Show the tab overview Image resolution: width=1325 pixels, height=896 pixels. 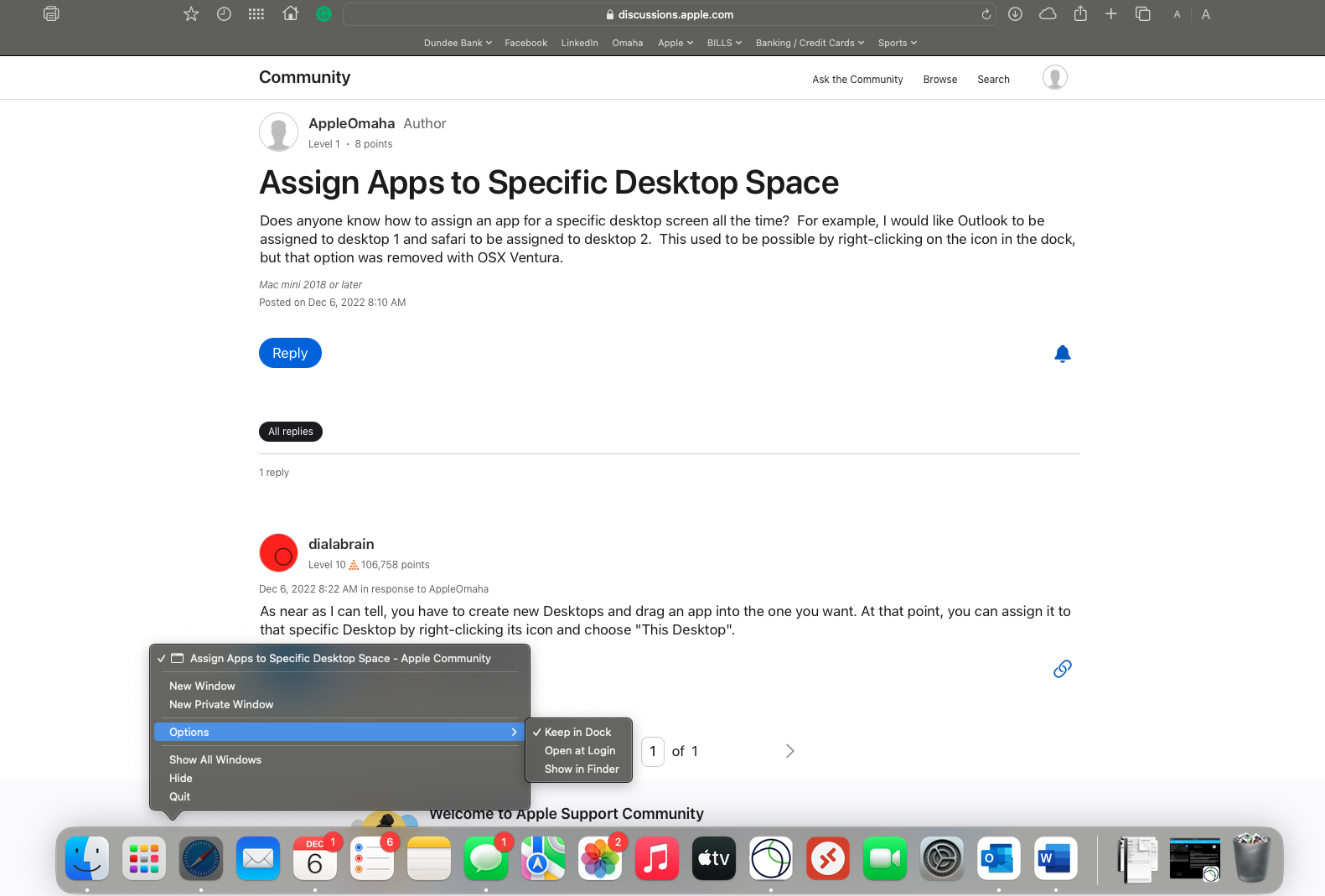coord(1143,14)
